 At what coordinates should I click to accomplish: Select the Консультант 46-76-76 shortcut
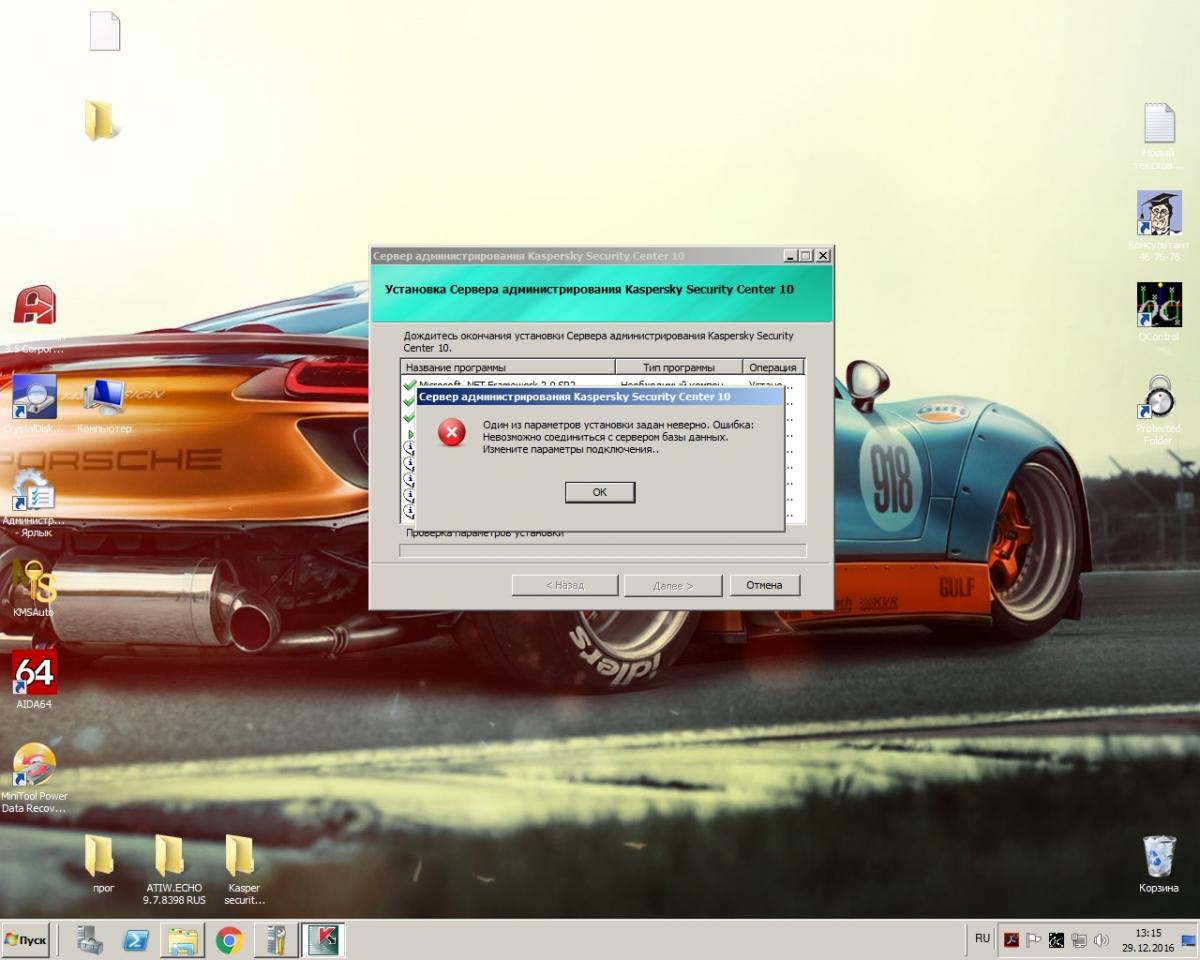point(1158,226)
